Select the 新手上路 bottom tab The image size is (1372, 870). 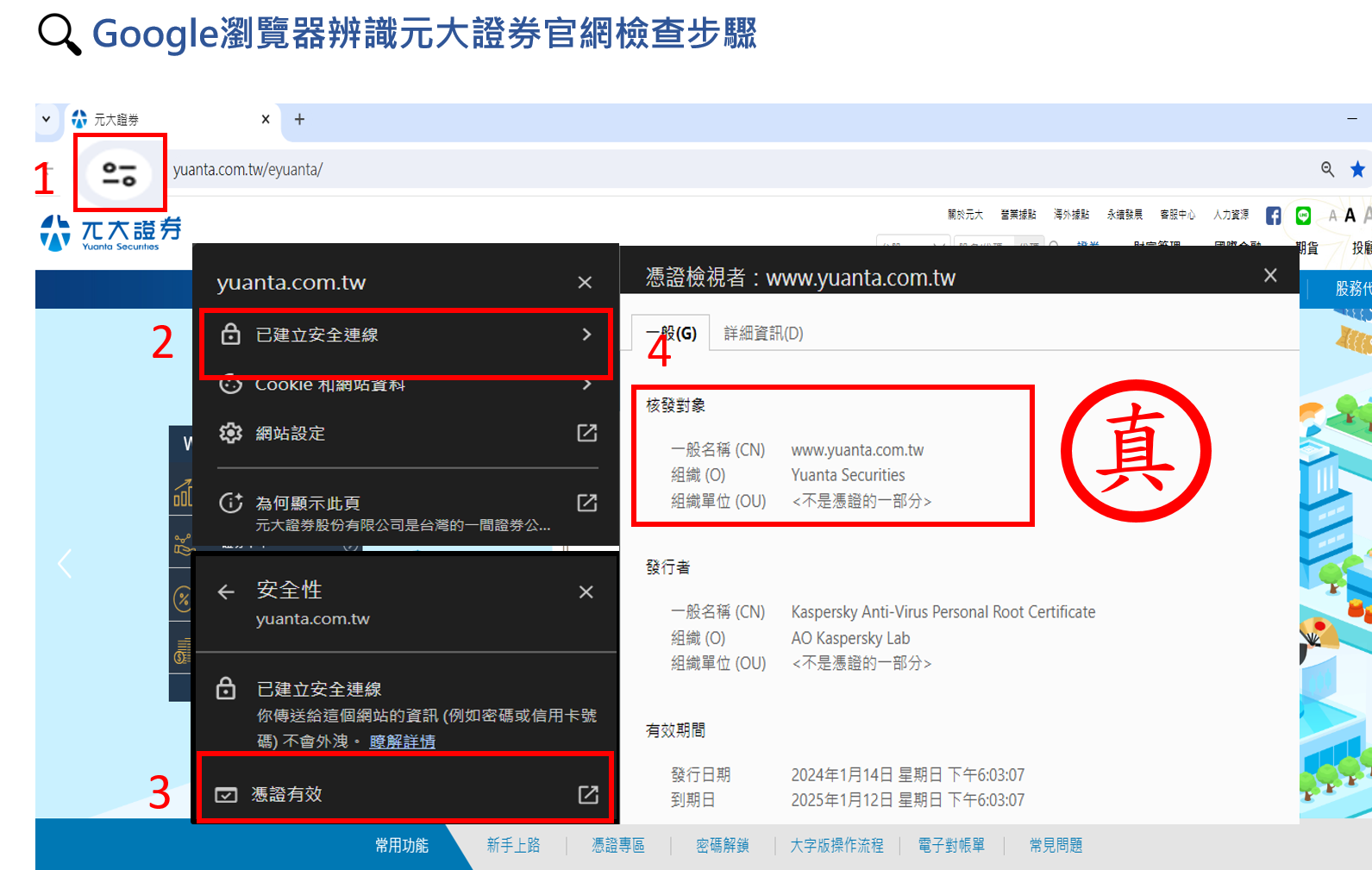(513, 846)
